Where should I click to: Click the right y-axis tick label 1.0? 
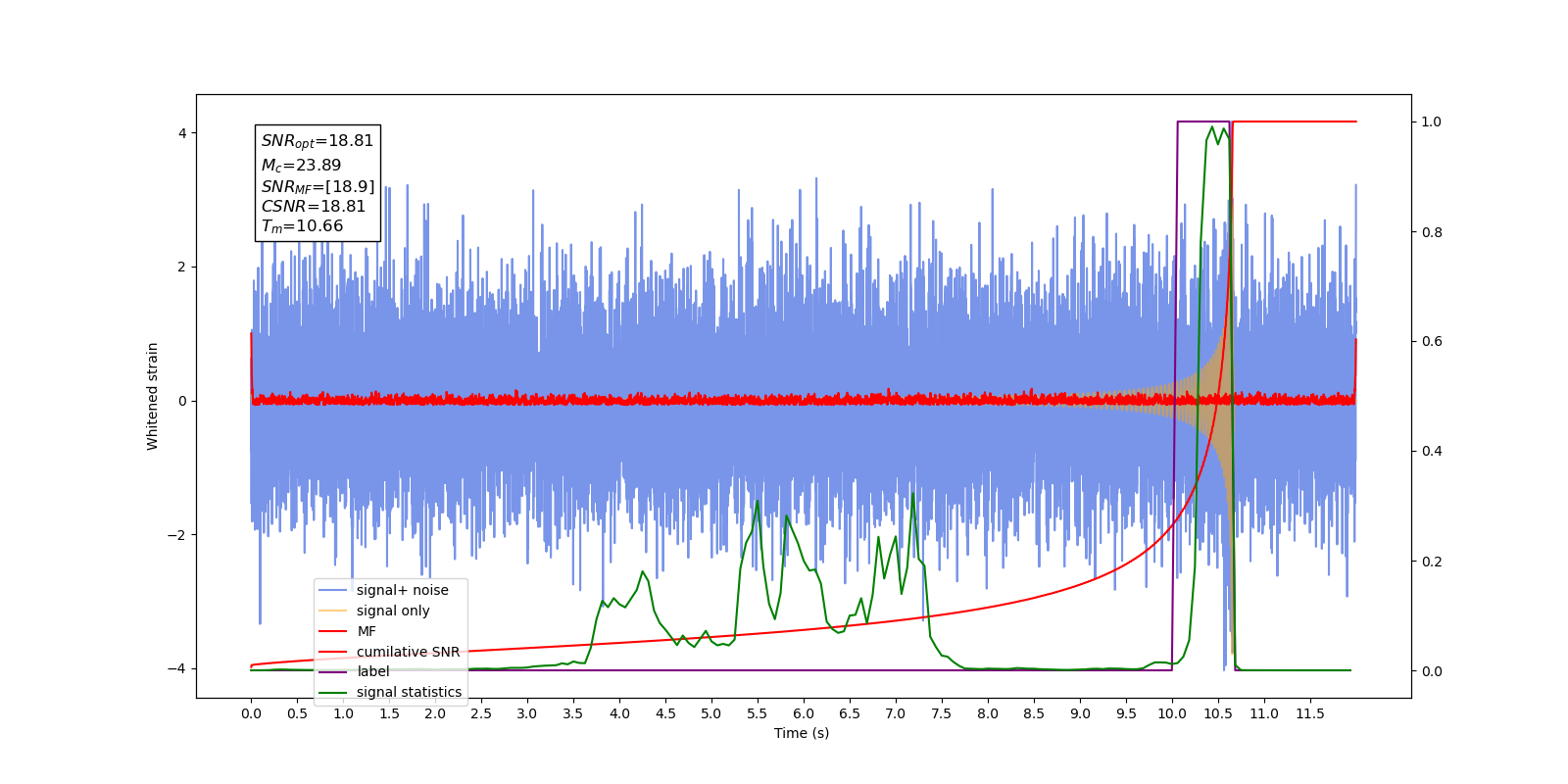pyautogui.click(x=1432, y=122)
